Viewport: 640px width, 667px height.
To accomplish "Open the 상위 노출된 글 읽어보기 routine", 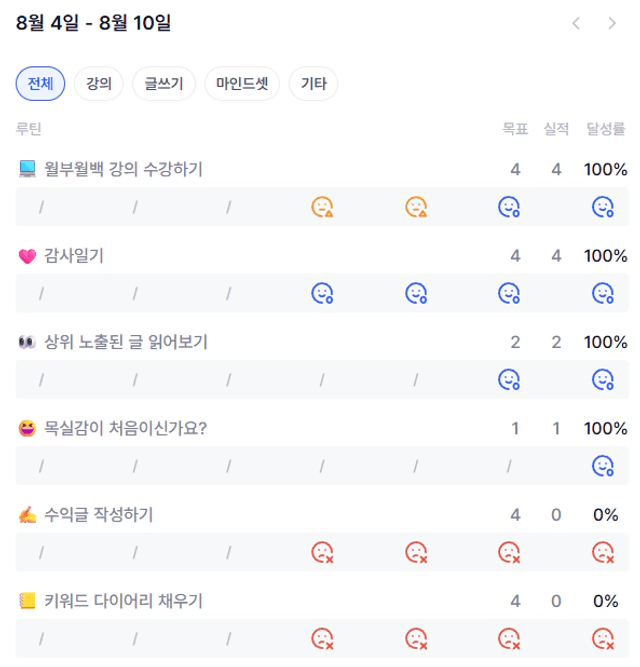I will [126, 342].
